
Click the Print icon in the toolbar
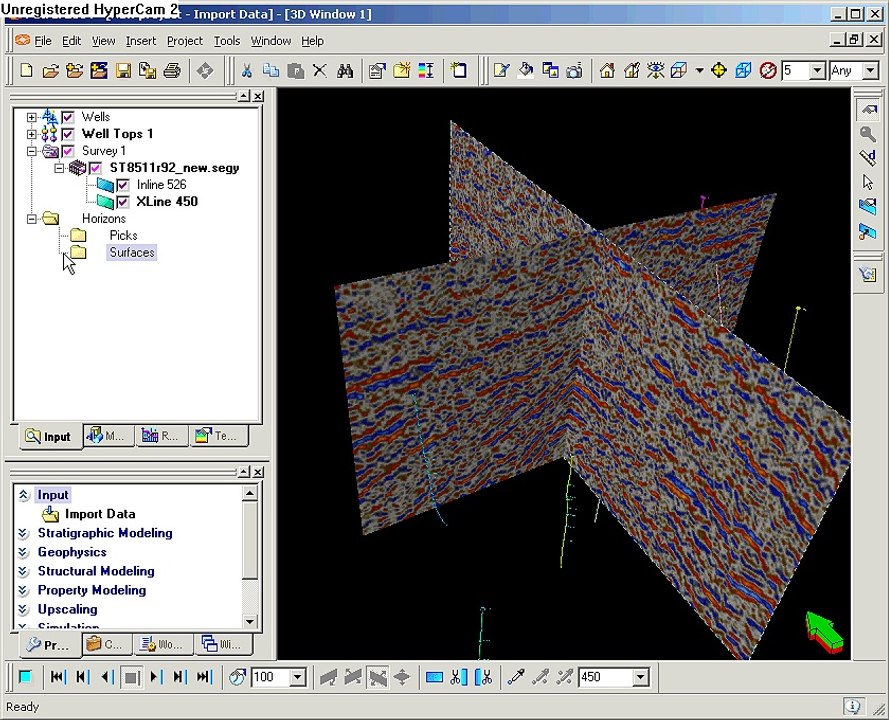point(172,71)
